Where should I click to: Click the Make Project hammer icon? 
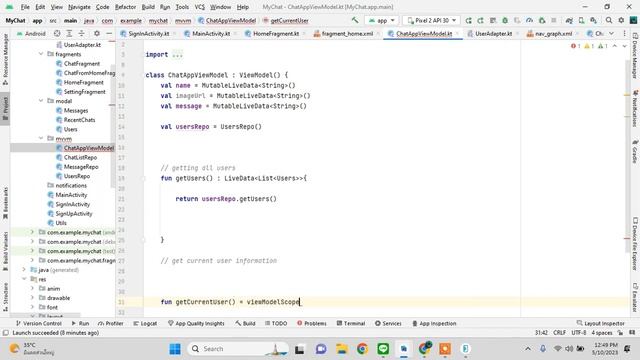click(x=355, y=20)
